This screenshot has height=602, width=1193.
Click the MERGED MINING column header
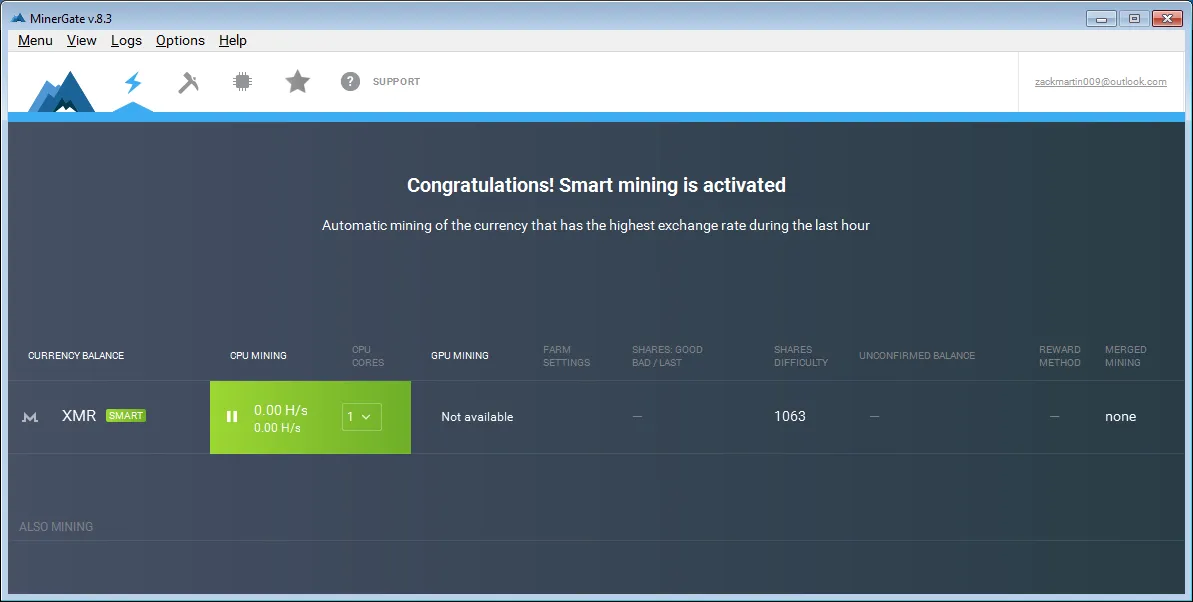pos(1126,356)
